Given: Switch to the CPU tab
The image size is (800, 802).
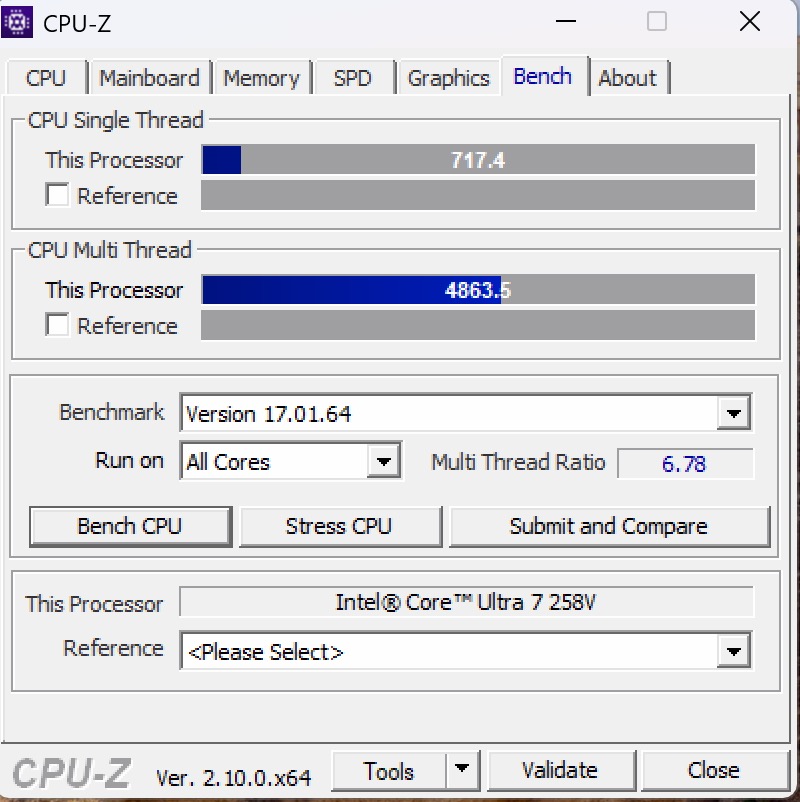Looking at the screenshot, I should pyautogui.click(x=46, y=78).
